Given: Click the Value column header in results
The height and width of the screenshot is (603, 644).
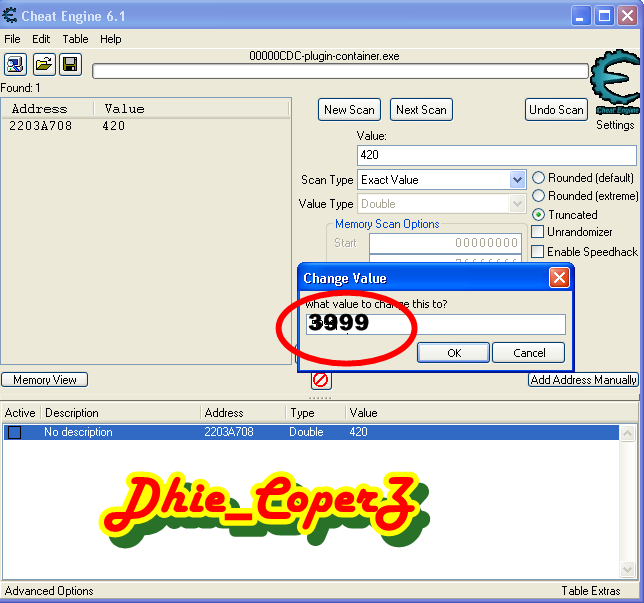Looking at the screenshot, I should coord(124,109).
